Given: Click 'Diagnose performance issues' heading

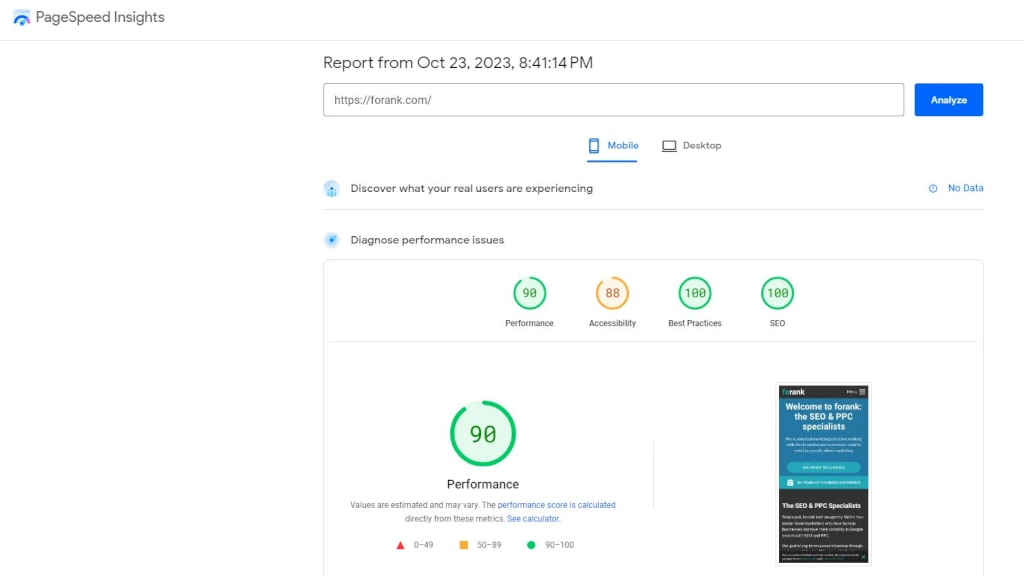Looking at the screenshot, I should tap(427, 240).
